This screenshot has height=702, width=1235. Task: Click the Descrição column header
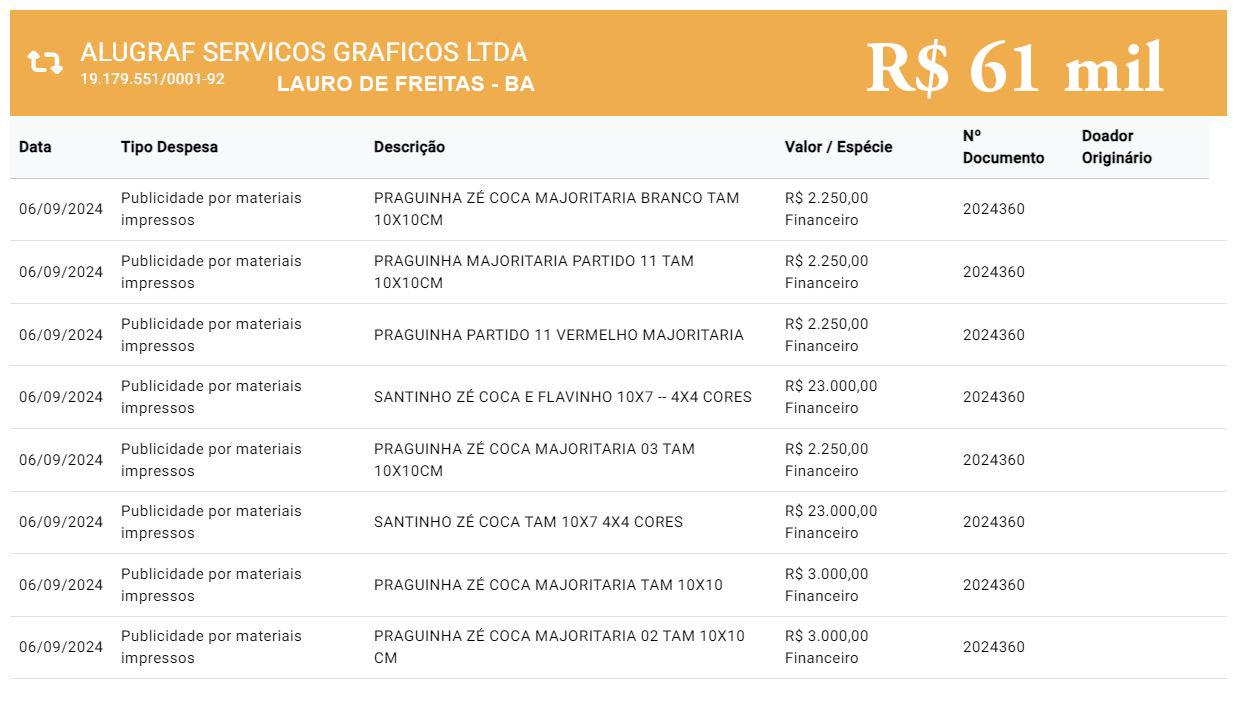409,147
